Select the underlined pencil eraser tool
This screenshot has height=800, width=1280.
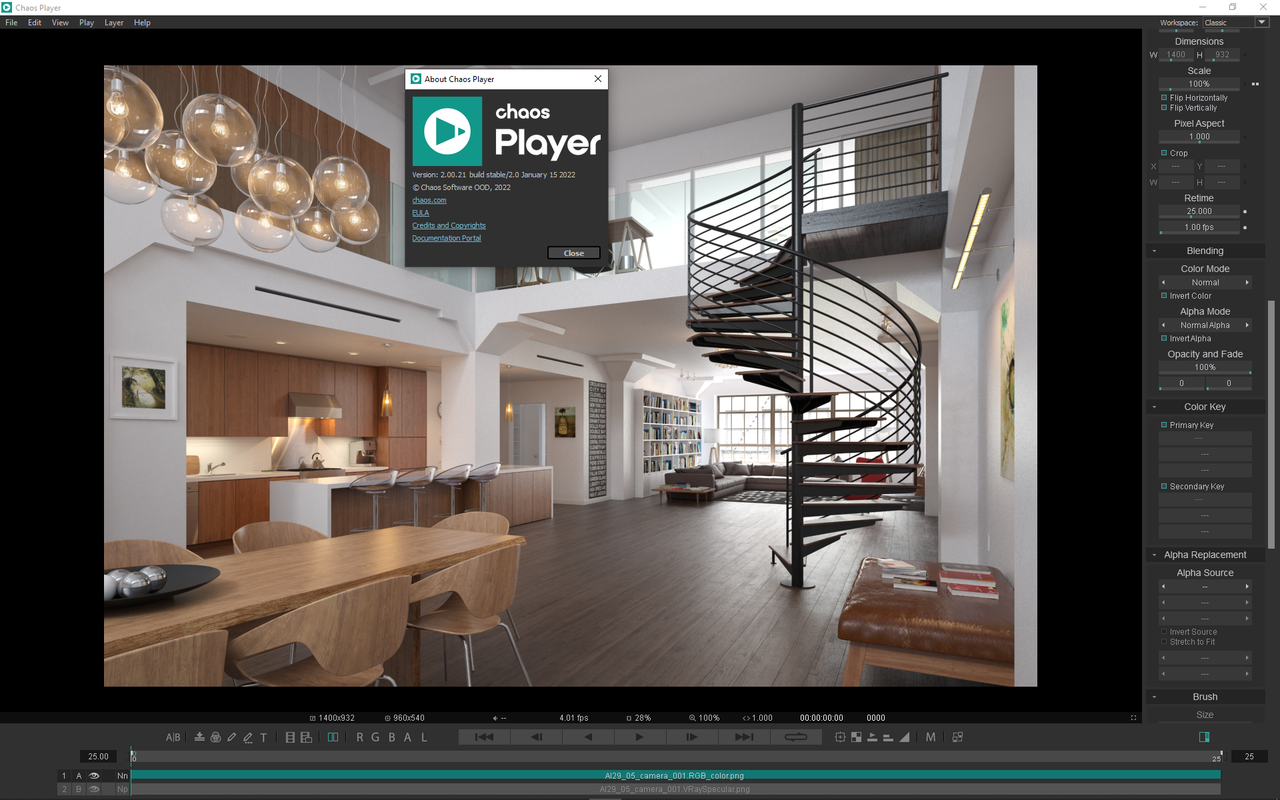click(248, 737)
